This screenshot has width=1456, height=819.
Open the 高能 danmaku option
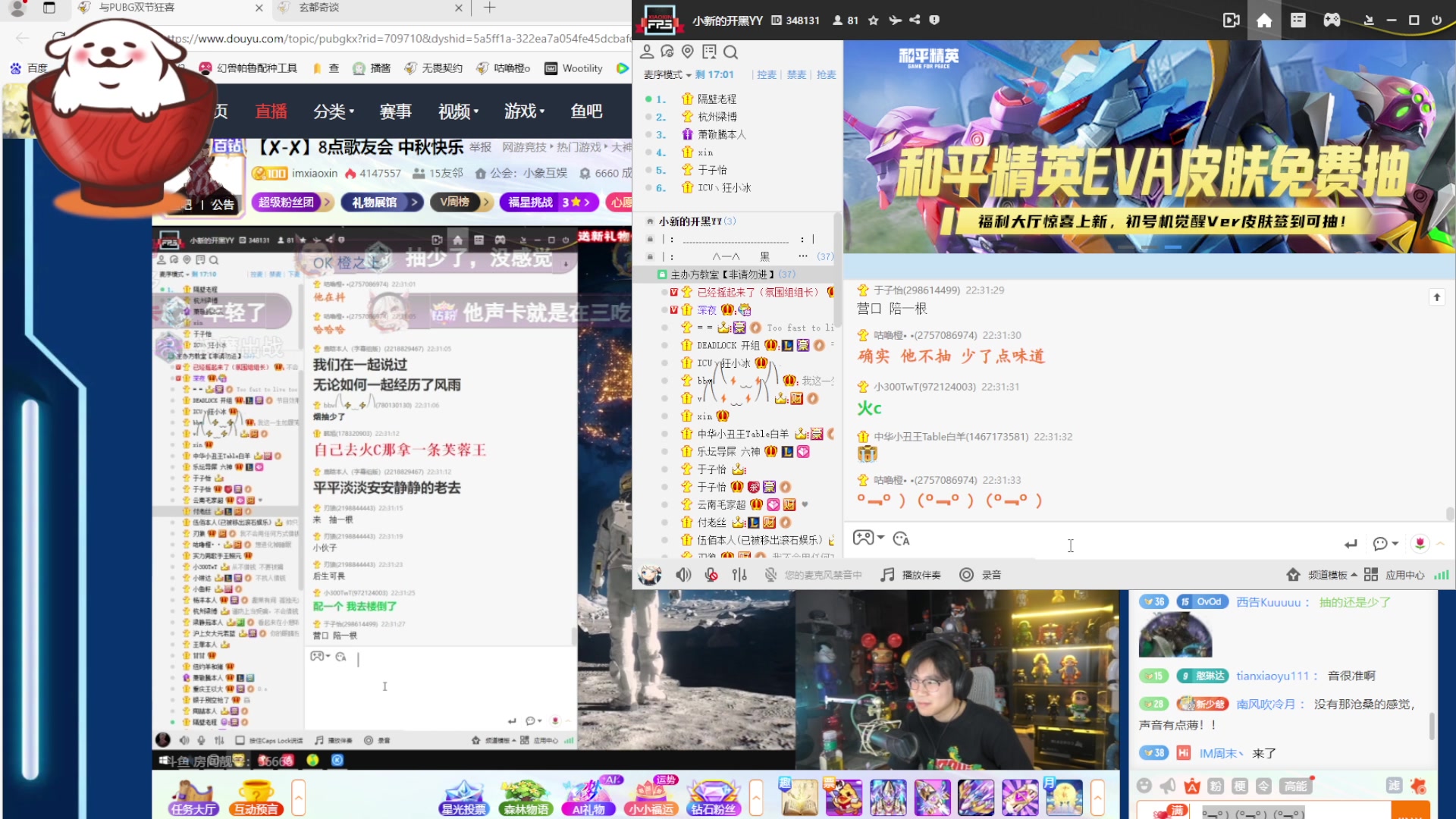tap(1296, 786)
